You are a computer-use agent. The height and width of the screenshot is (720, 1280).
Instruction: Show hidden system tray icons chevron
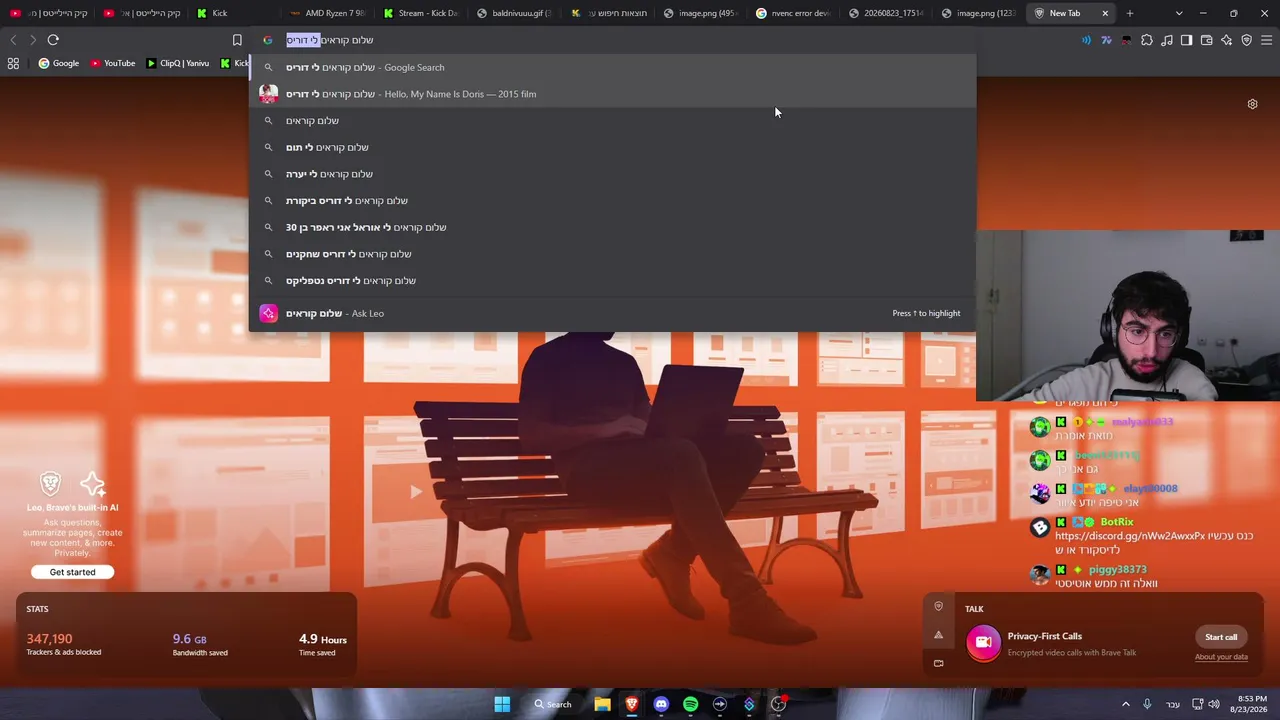click(1125, 704)
